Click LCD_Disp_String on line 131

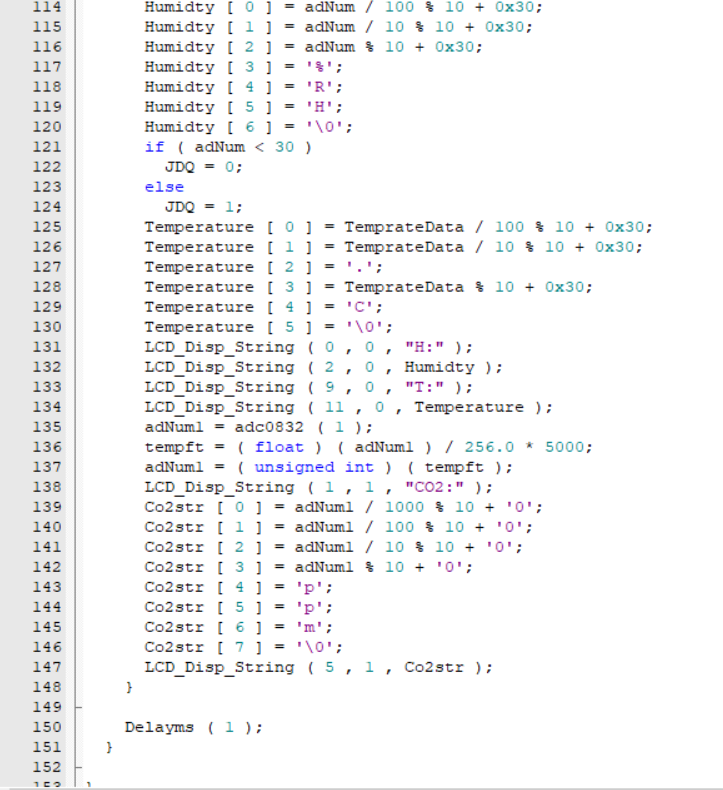(x=219, y=347)
